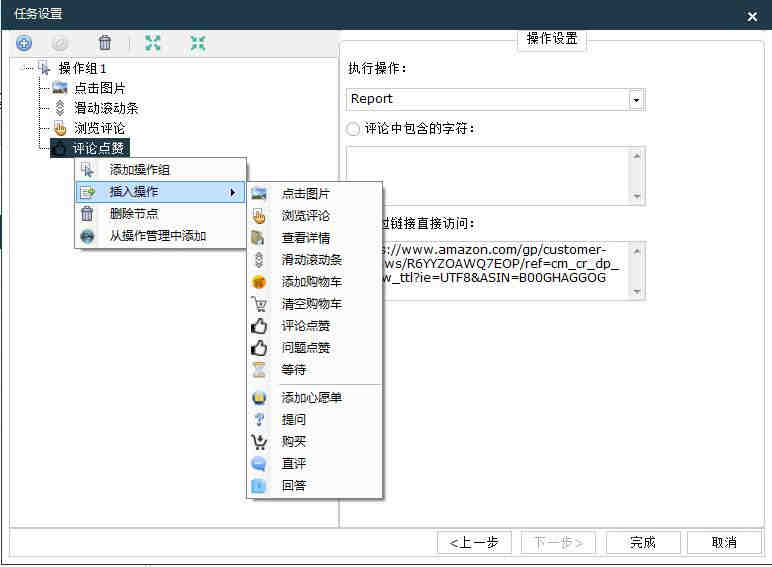Select 等待 text in submenu

point(293,370)
